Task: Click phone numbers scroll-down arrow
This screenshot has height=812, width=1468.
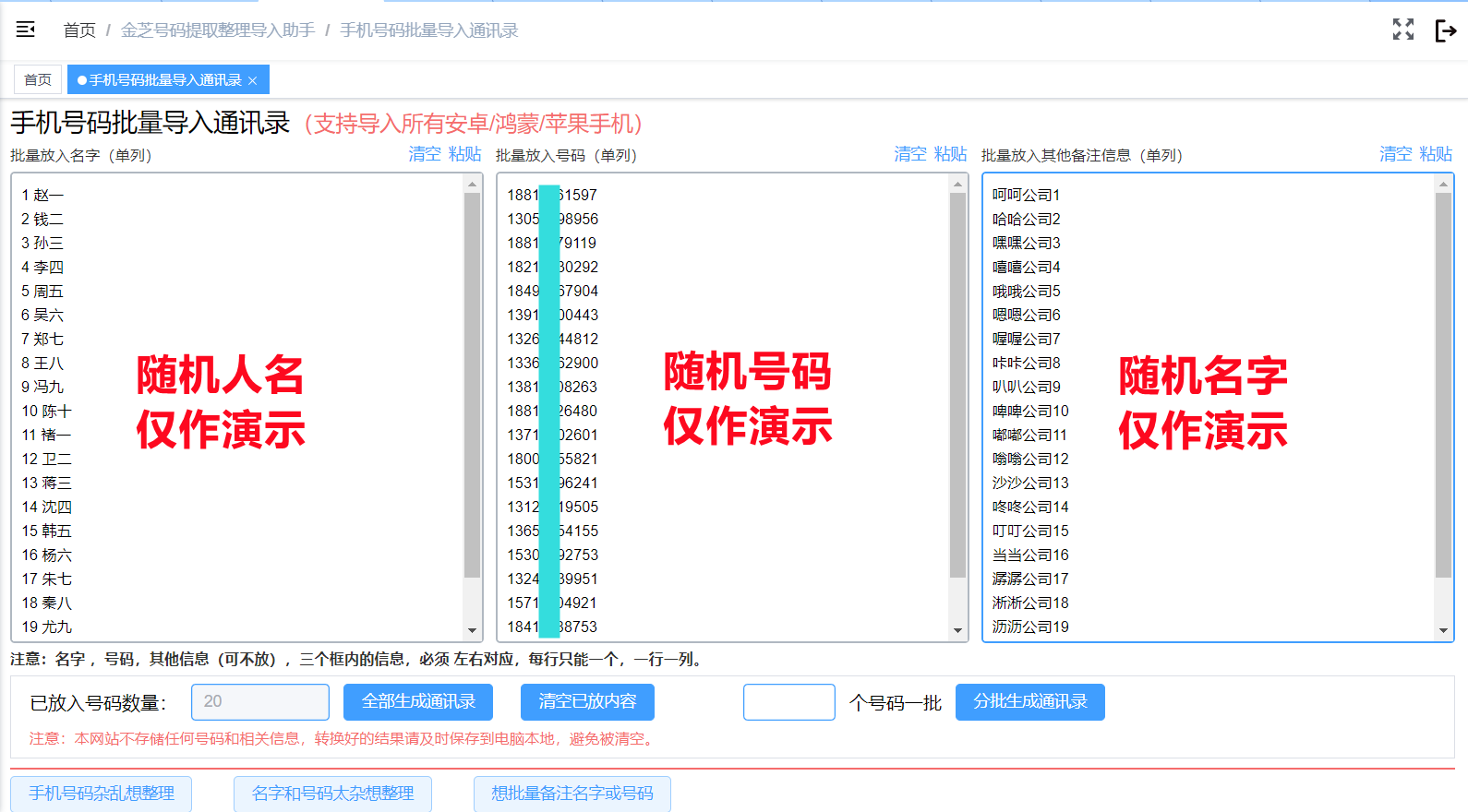Action: click(x=957, y=631)
